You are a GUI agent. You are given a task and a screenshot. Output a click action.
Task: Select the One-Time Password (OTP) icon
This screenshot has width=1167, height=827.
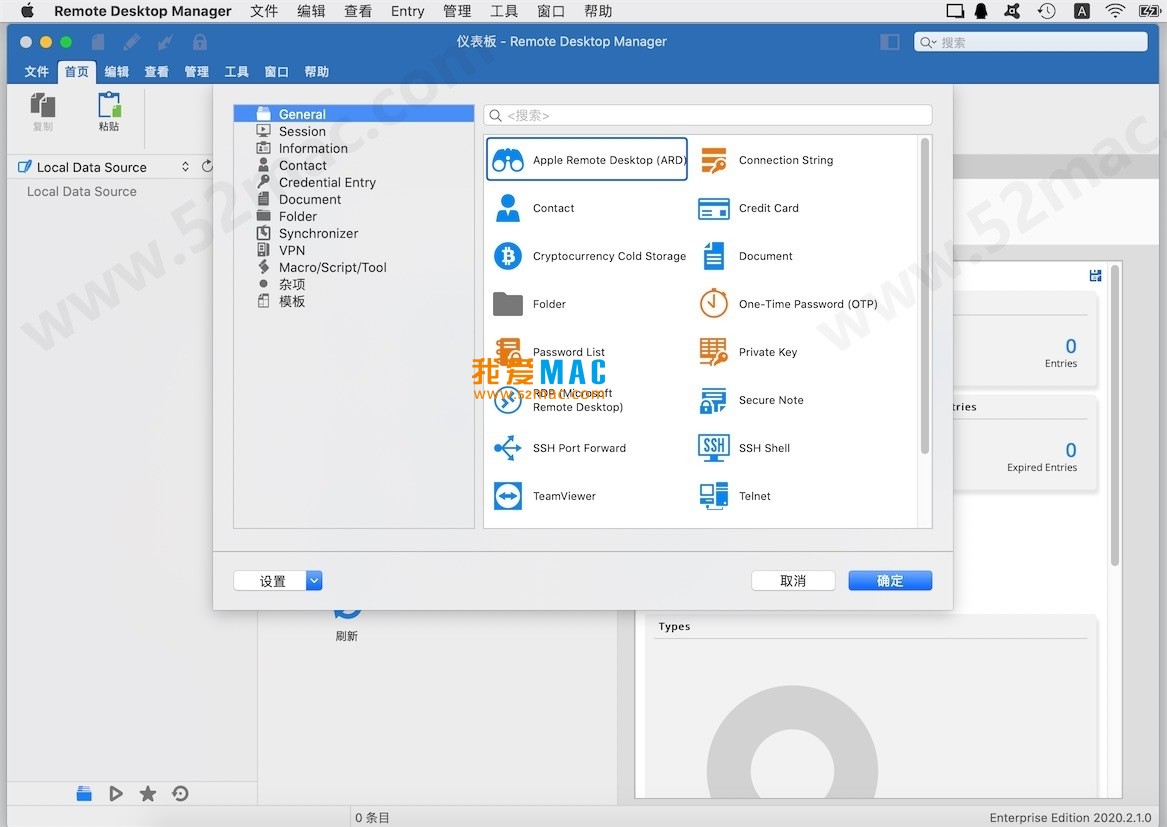tap(714, 304)
